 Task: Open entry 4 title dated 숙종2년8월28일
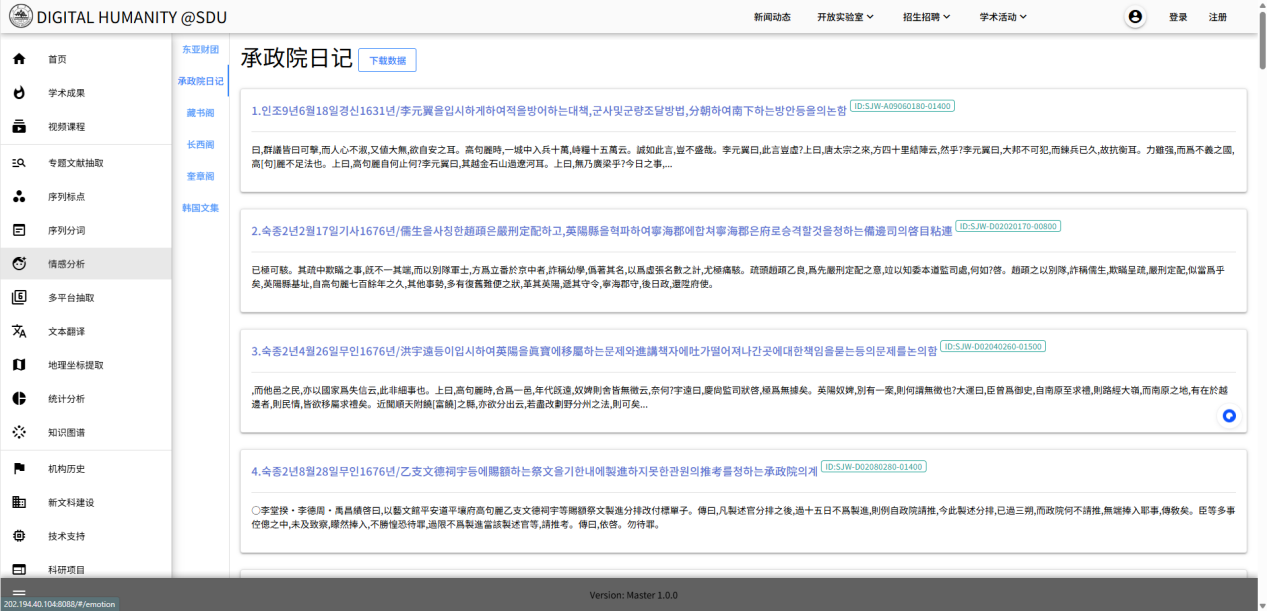[534, 471]
